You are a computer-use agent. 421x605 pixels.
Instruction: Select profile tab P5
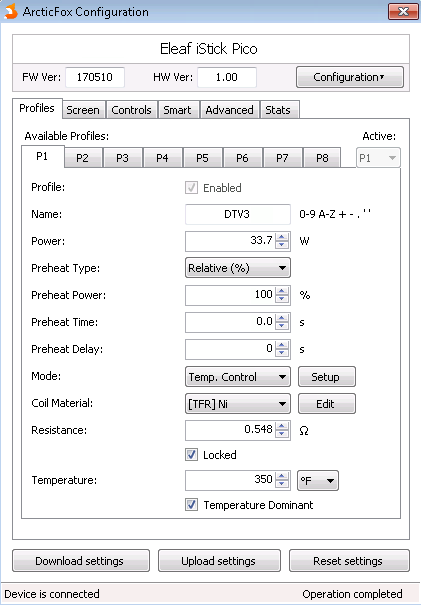point(203,158)
